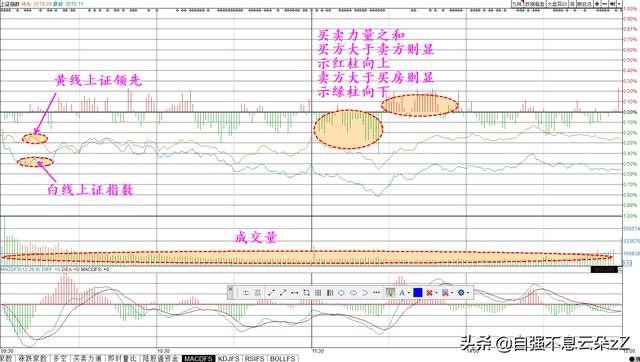Click the narrow single-character button left of the plus icon's neighbor
This screenshot has width=640, height=362.
(572, 4)
